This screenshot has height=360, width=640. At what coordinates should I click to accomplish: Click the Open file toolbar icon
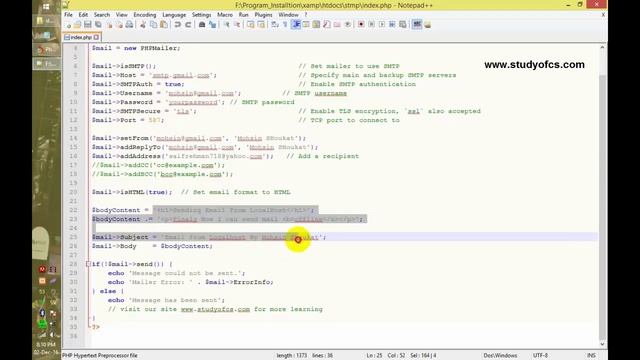pyautogui.click(x=77, y=25)
